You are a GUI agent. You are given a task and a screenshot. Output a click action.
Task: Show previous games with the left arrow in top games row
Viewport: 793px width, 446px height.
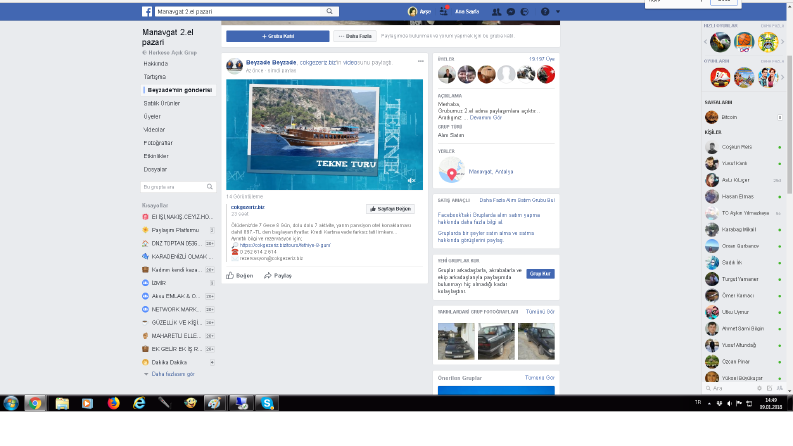pyautogui.click(x=706, y=42)
